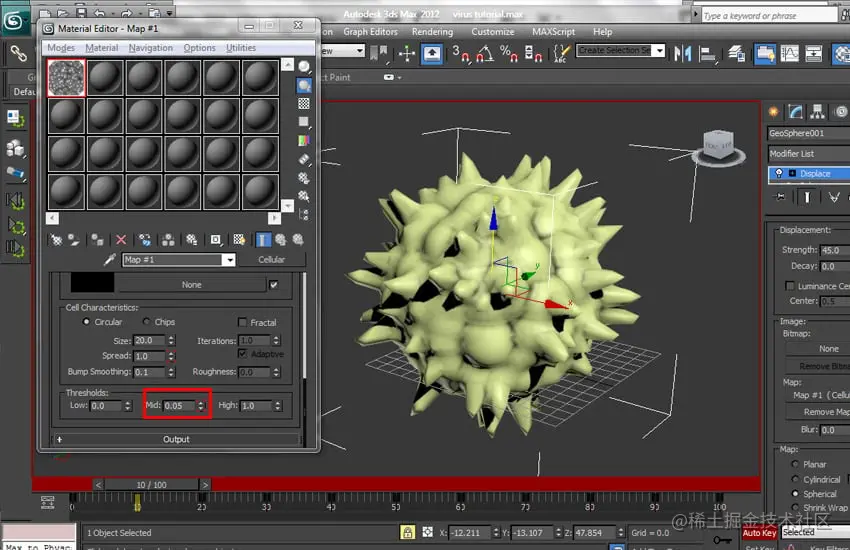850x550 pixels.
Task: Select the Angle Snap toggle icon
Action: click(485, 53)
